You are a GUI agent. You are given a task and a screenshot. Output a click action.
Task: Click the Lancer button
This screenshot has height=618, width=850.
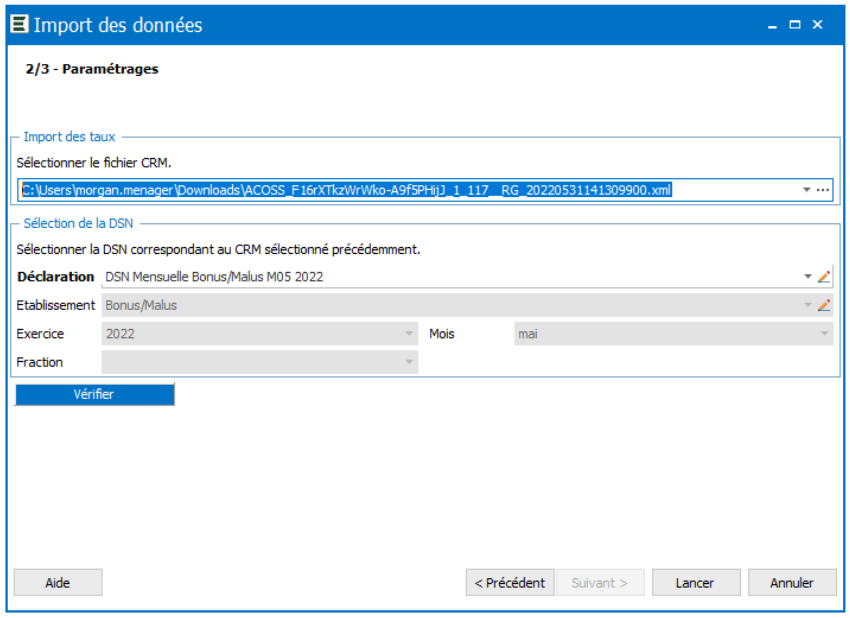pos(696,583)
